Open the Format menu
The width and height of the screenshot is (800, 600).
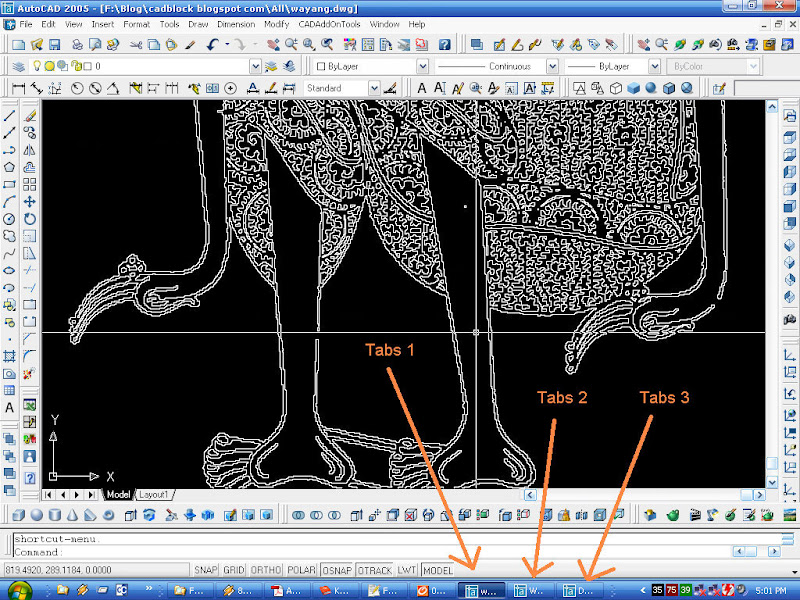click(x=136, y=24)
